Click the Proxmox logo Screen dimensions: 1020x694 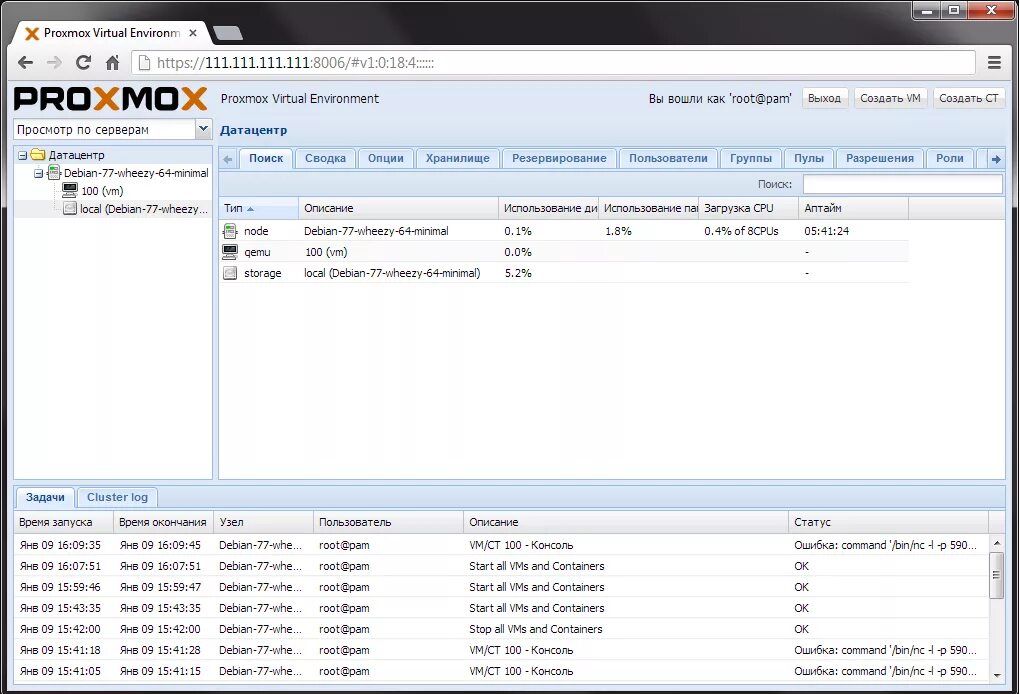tap(111, 99)
